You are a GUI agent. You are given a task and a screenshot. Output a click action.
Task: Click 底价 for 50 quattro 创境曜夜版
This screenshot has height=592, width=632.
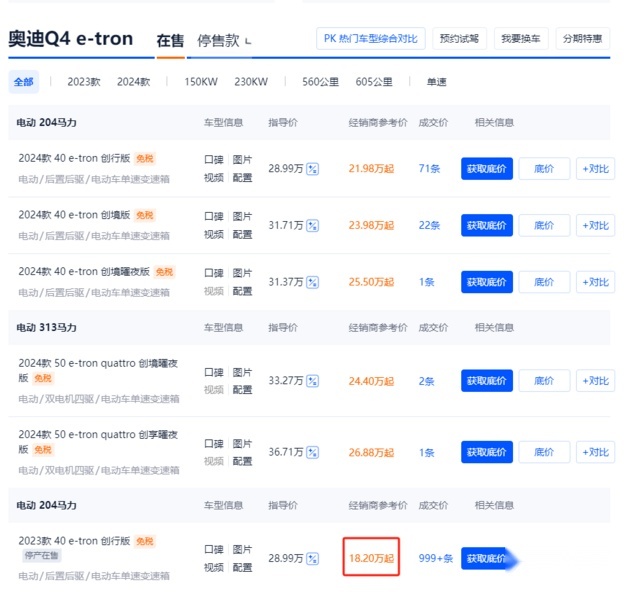[x=544, y=380]
